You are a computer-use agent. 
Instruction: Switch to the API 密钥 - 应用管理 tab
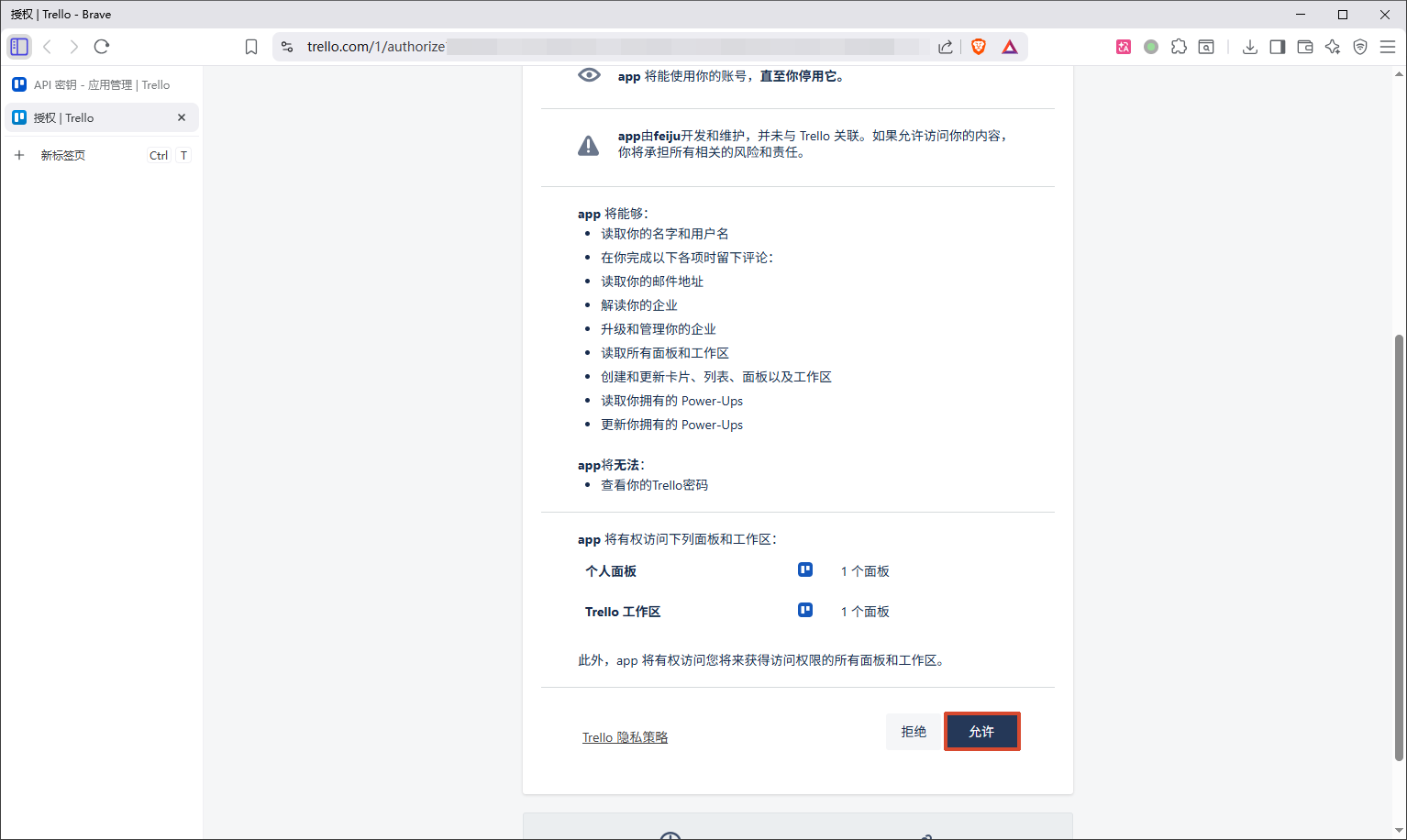click(102, 84)
